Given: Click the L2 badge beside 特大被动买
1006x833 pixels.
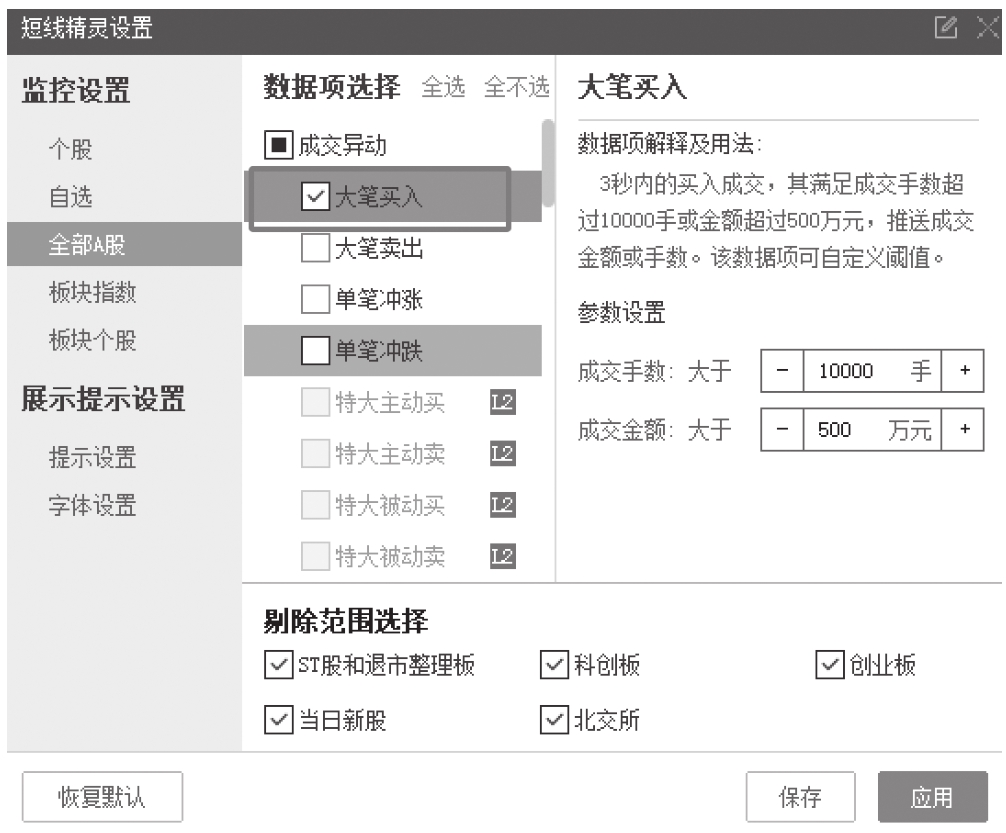Looking at the screenshot, I should point(503,505).
